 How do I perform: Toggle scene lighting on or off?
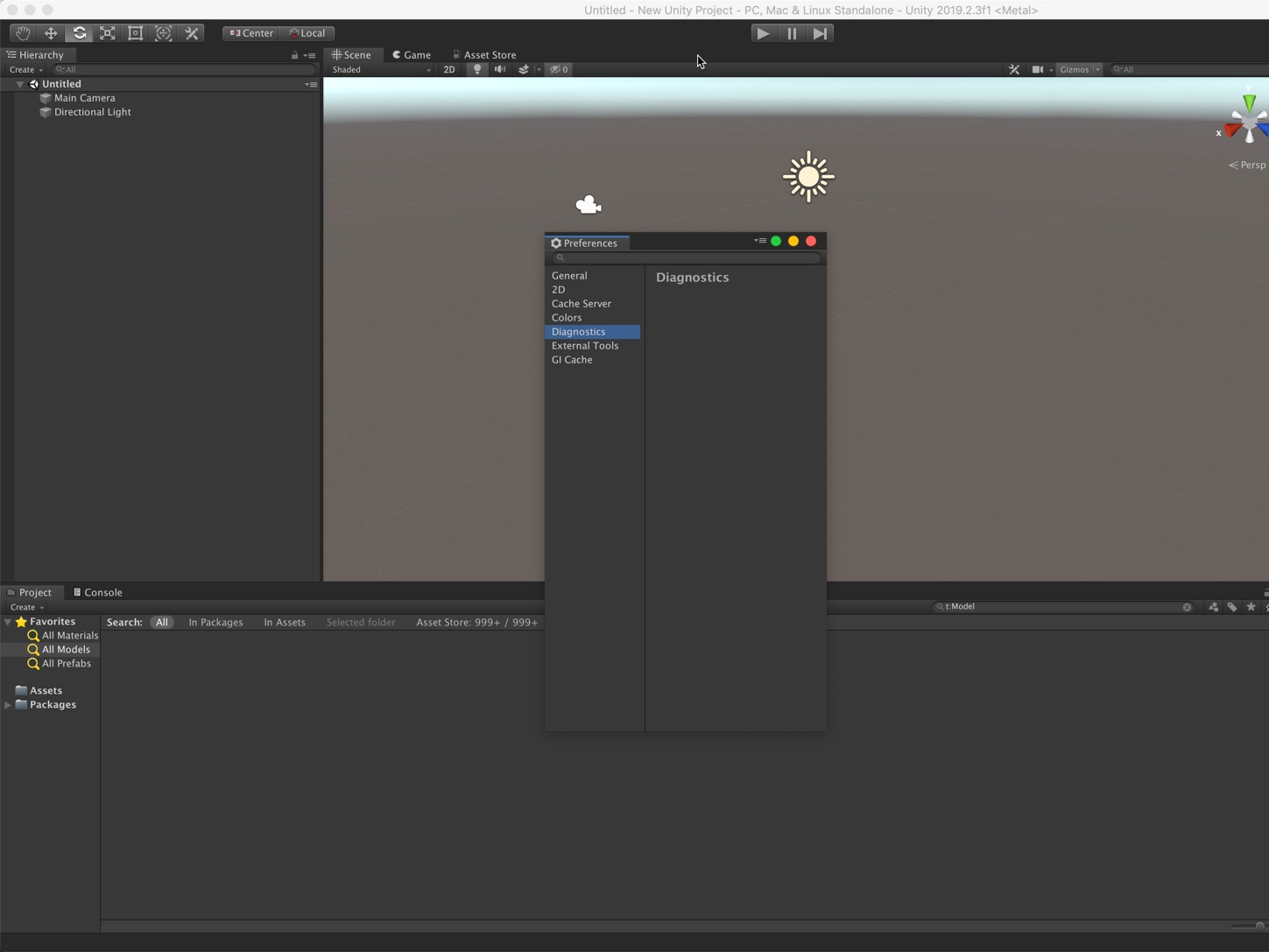tap(476, 69)
